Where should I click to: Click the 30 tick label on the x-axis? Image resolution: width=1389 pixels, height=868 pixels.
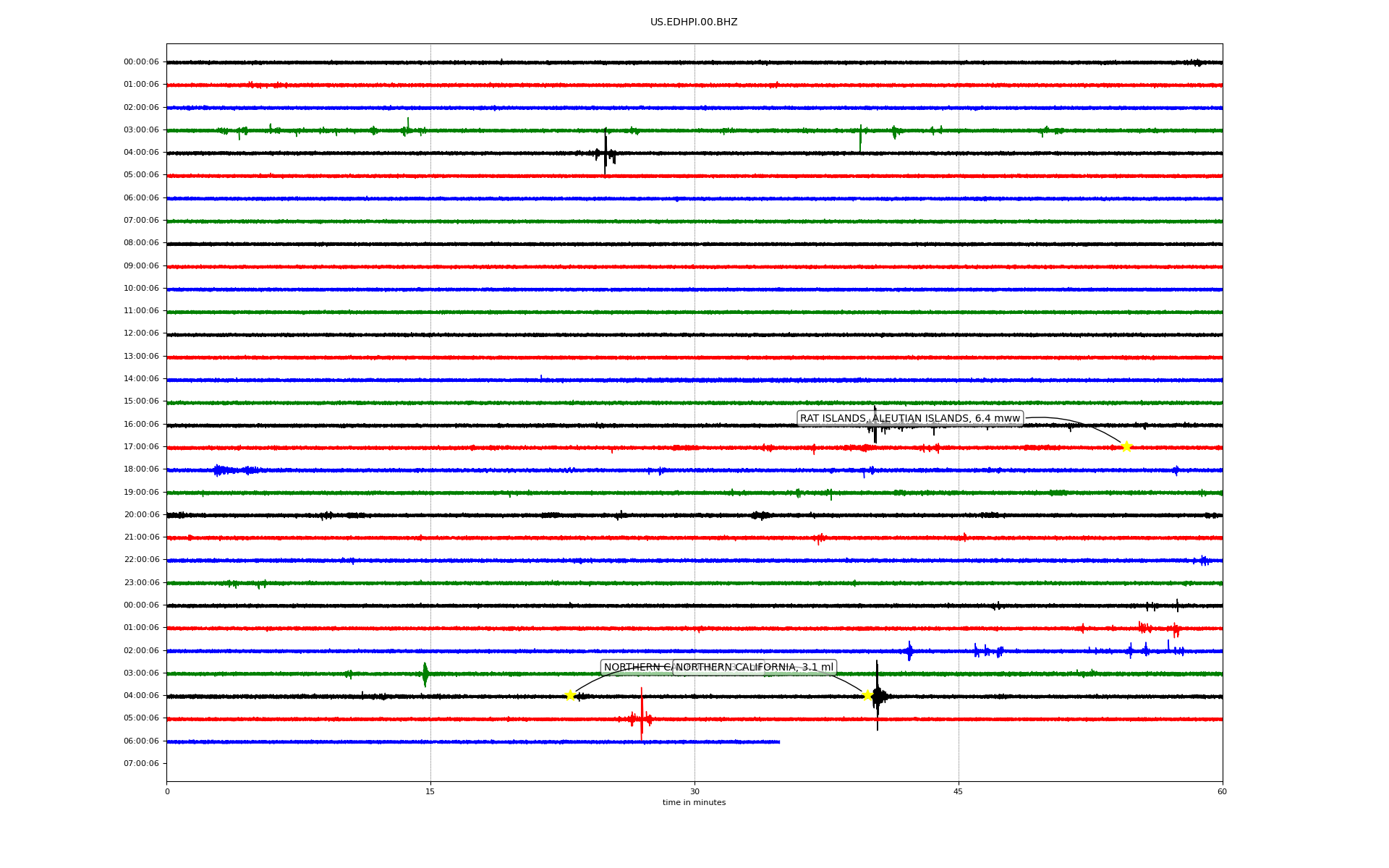click(x=694, y=791)
